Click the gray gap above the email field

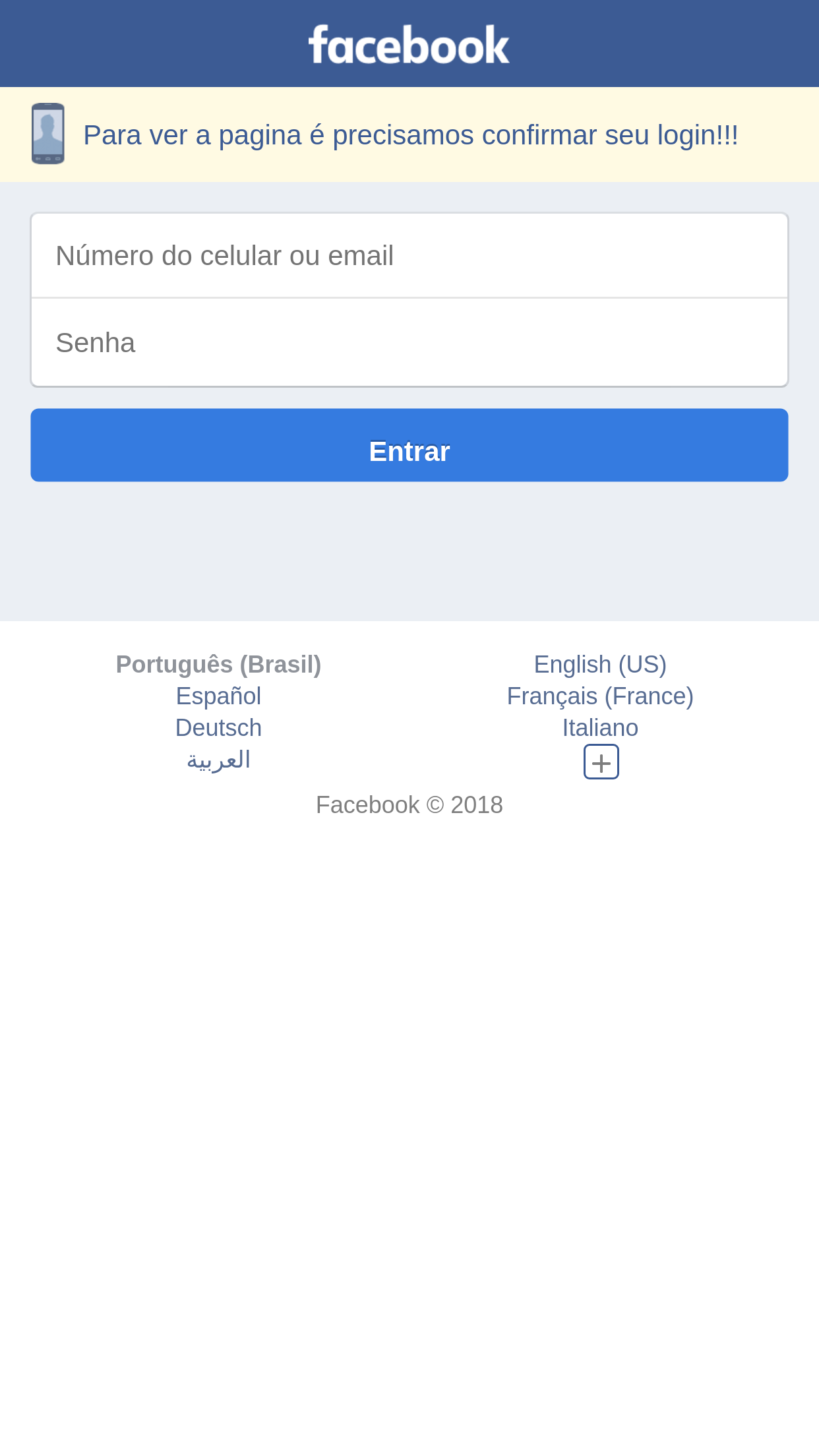click(409, 197)
